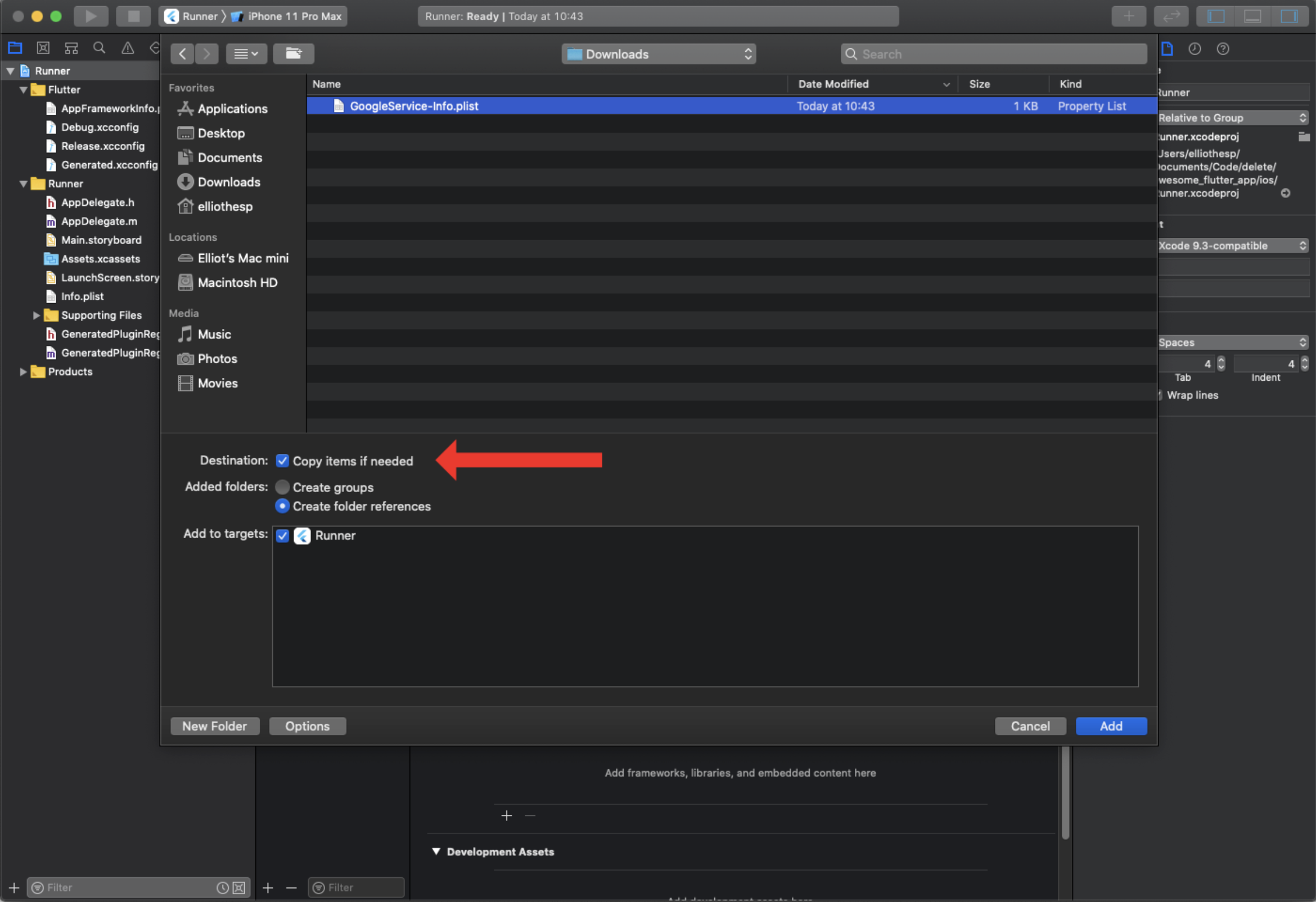1316x902 pixels.
Task: Select AppDelegate.h in navigator
Action: tap(89, 202)
